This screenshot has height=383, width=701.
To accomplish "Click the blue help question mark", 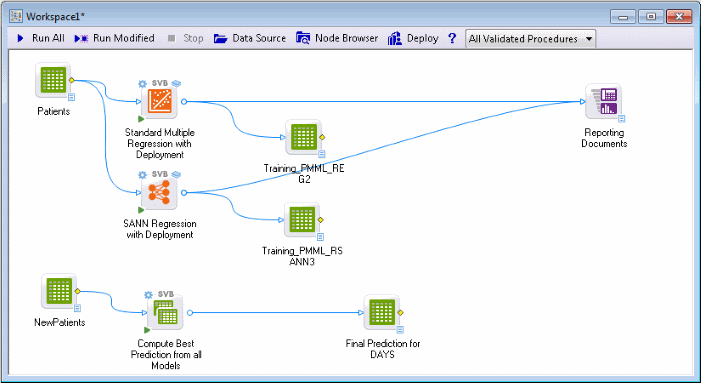I will tap(452, 38).
